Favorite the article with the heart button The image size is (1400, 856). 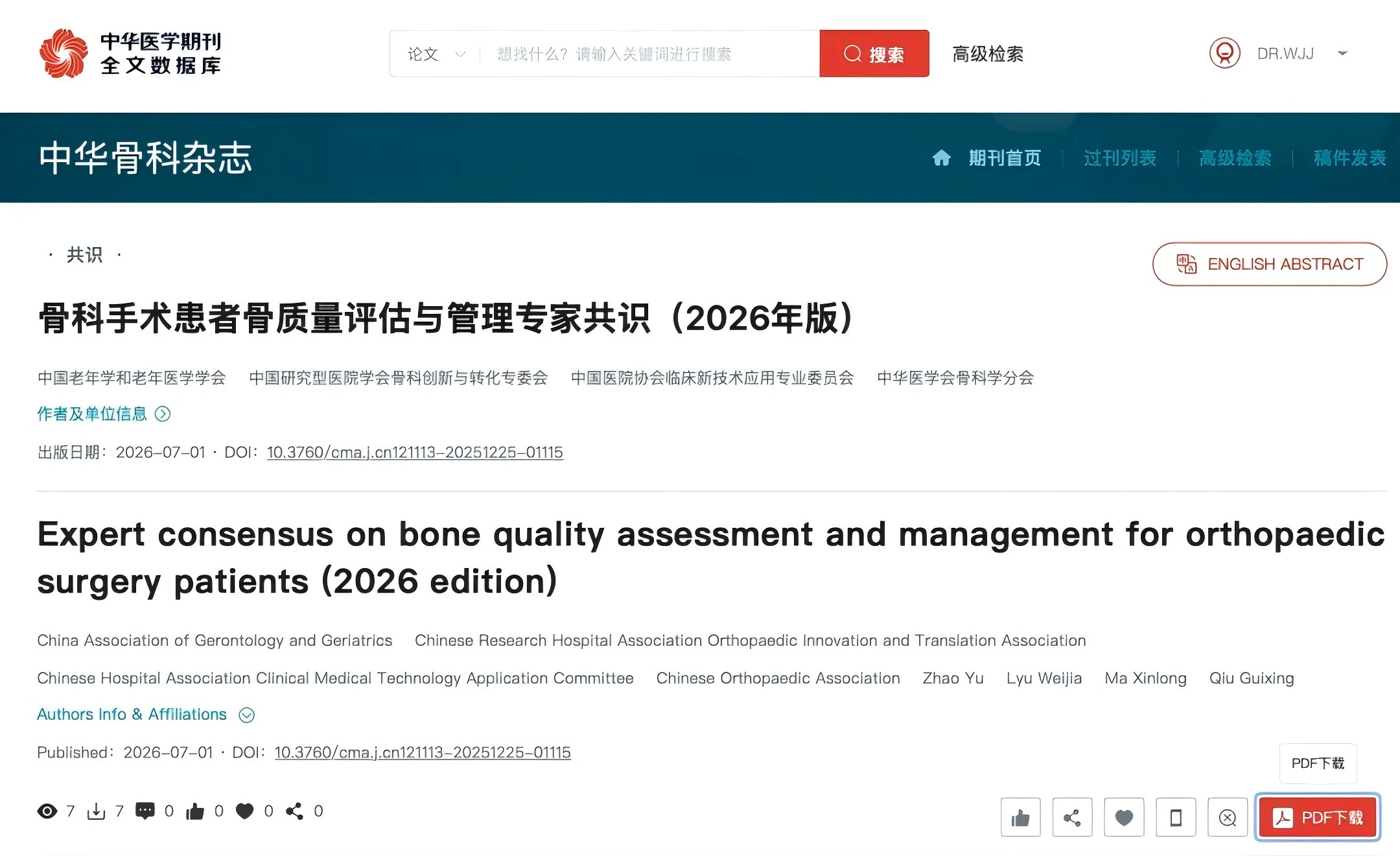(x=1124, y=817)
